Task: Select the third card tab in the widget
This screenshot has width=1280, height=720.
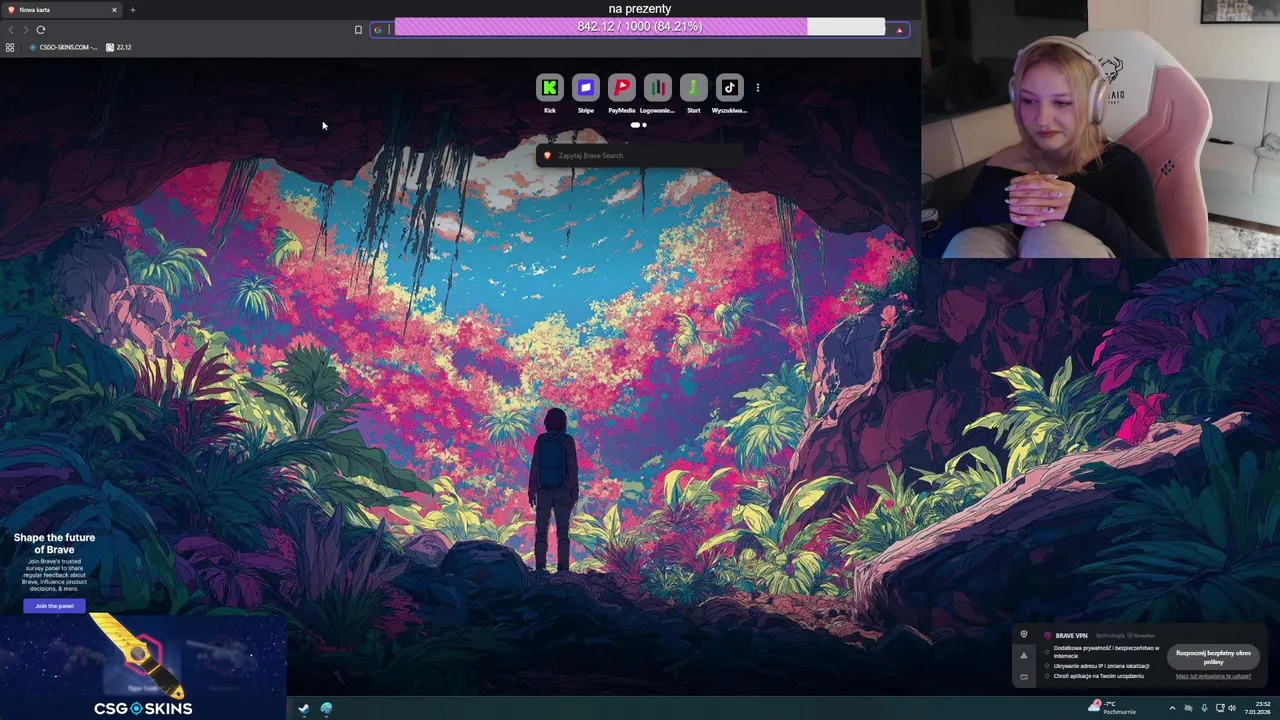Action: coord(1023,677)
